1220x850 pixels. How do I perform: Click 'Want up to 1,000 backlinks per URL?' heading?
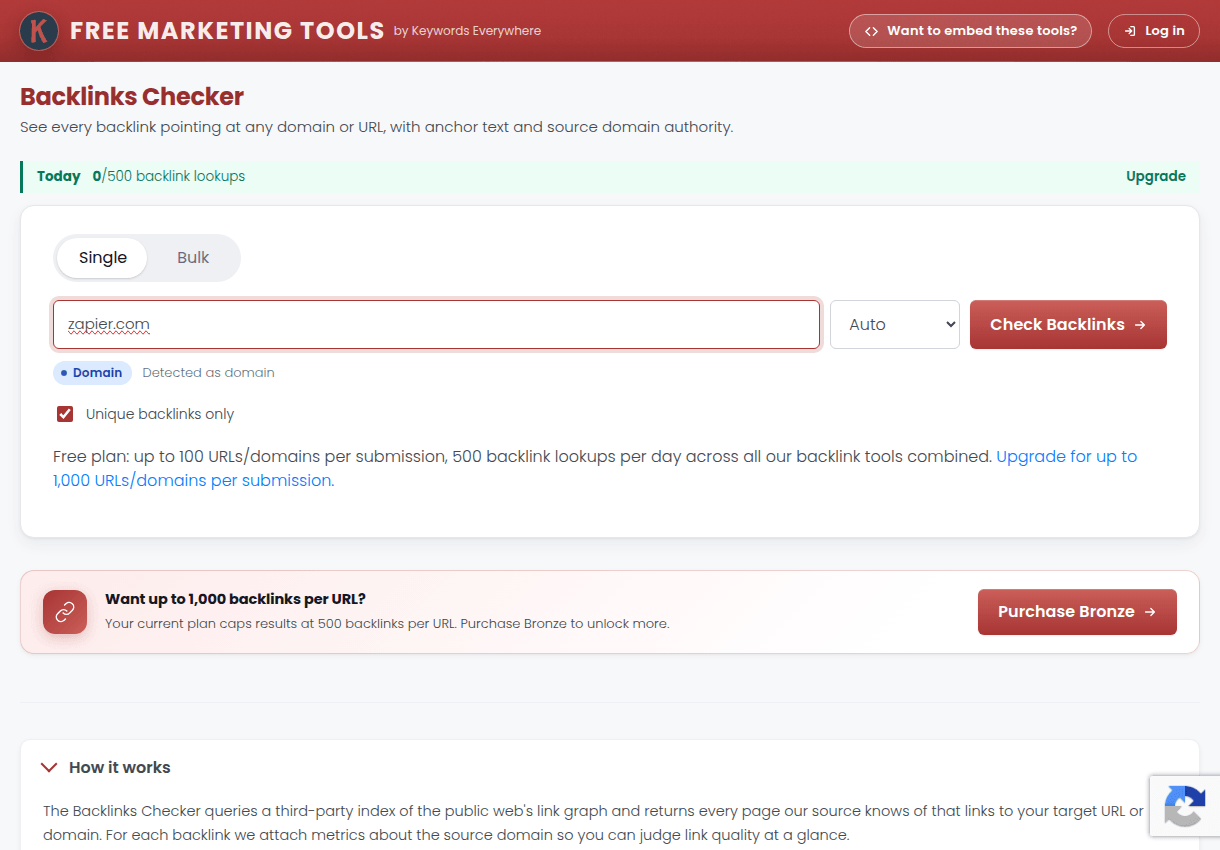tap(235, 599)
